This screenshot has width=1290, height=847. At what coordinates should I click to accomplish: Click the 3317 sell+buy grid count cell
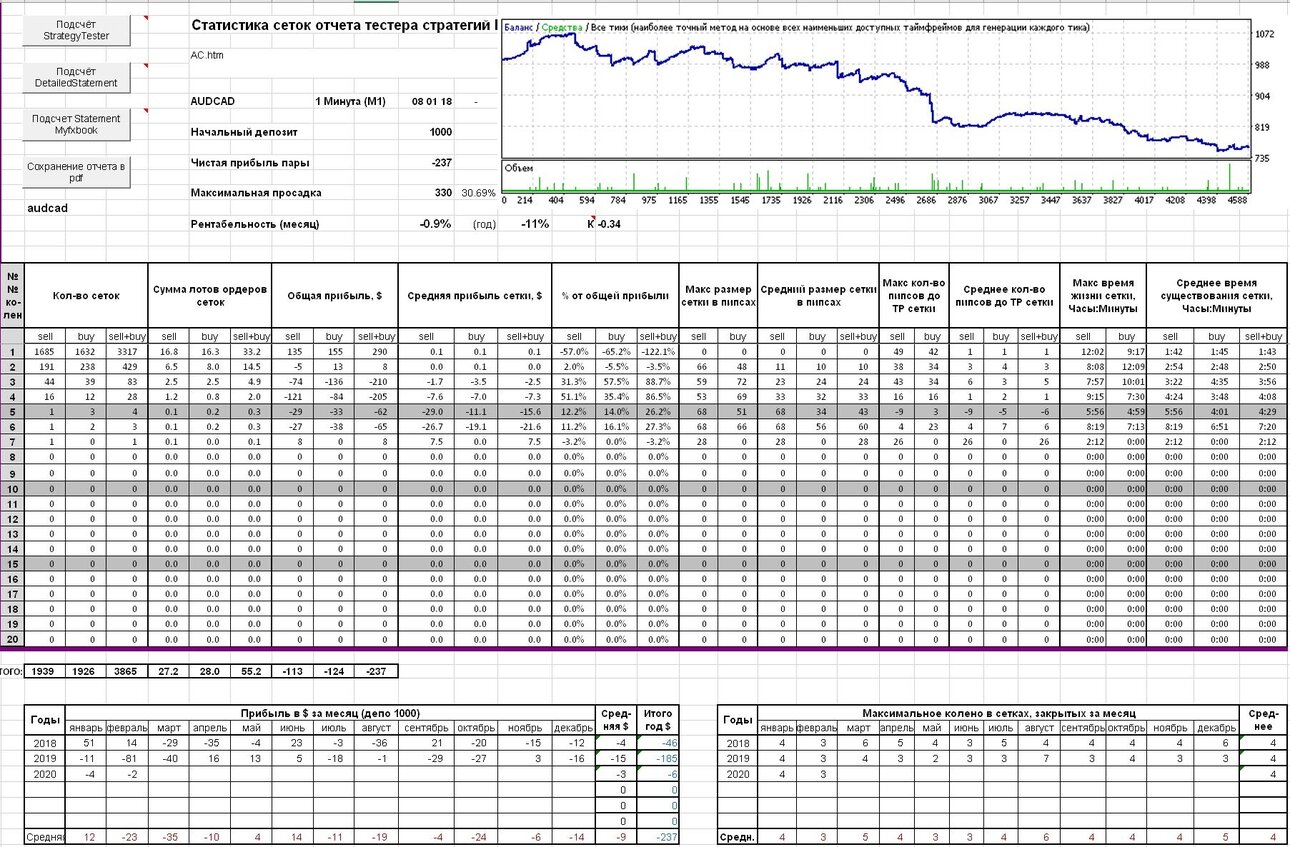(127, 352)
